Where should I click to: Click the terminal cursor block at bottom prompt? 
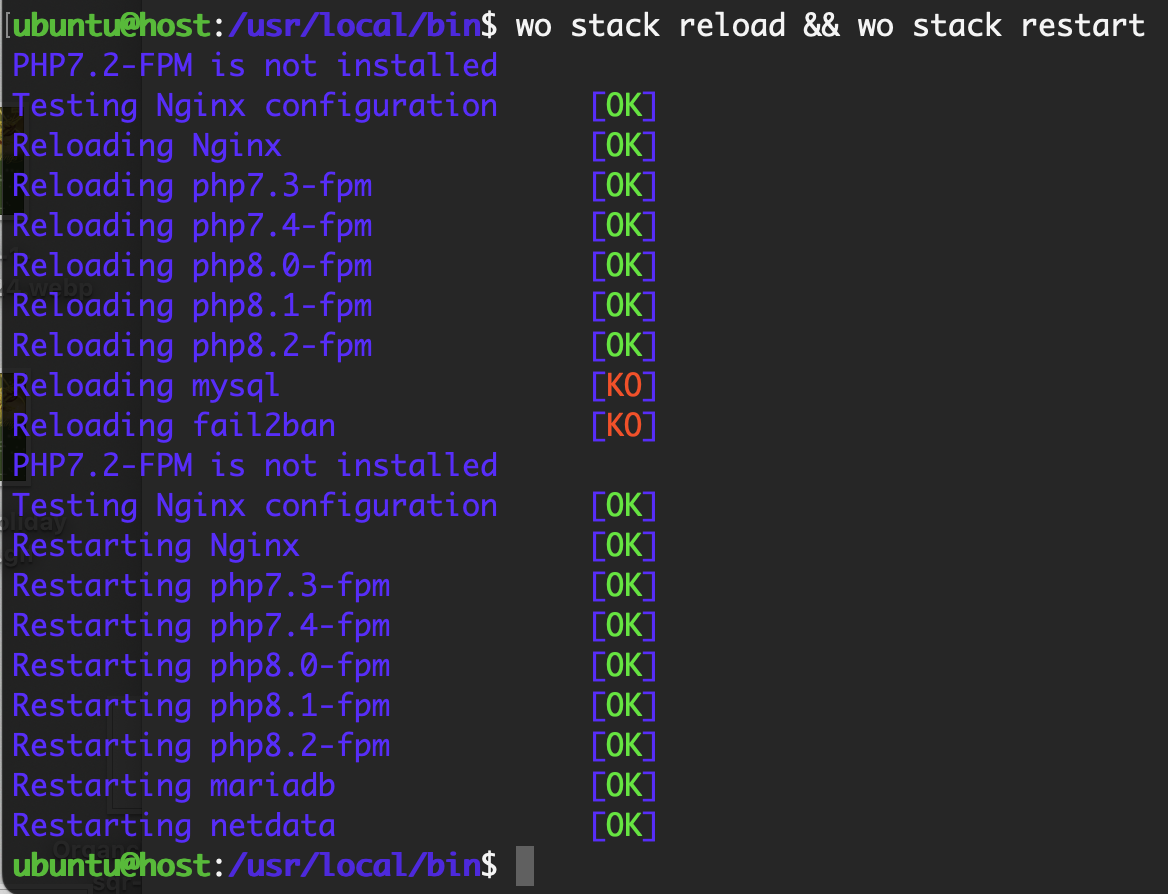tap(525, 866)
